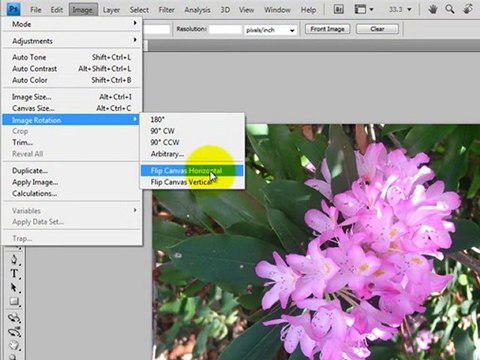Image resolution: width=480 pixels, height=360 pixels.
Task: Select the 3D Rotate tool
Action: pos(14,317)
